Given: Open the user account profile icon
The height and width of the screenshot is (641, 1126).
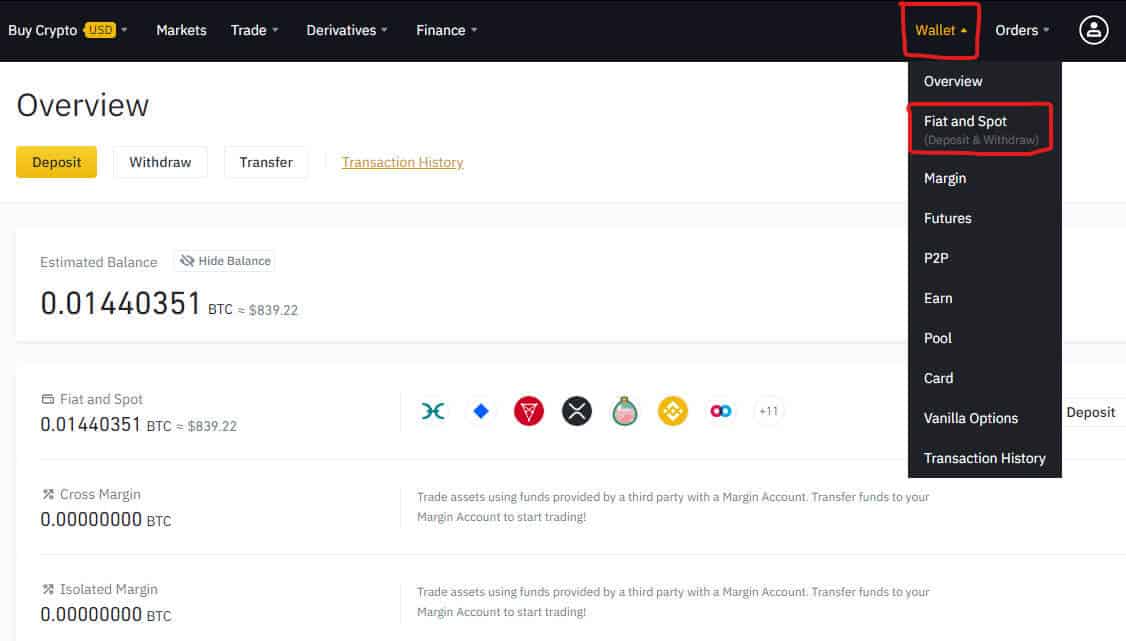Looking at the screenshot, I should tap(1093, 30).
